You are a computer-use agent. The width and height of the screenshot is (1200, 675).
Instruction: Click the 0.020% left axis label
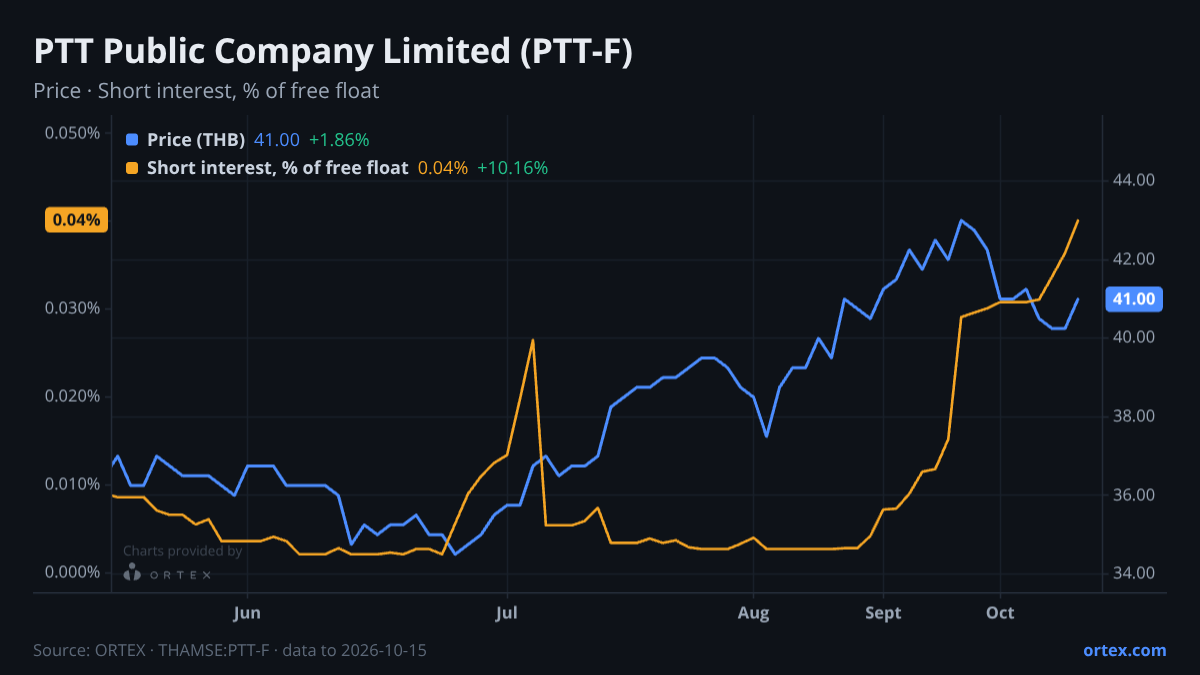coord(72,396)
